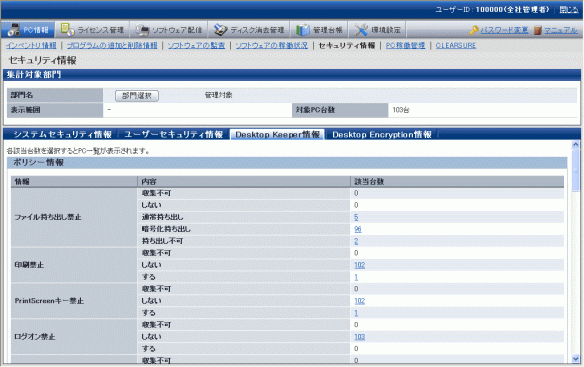Go to プログラムの追加と削除情報 page
584x367 pixels.
[x=112, y=45]
